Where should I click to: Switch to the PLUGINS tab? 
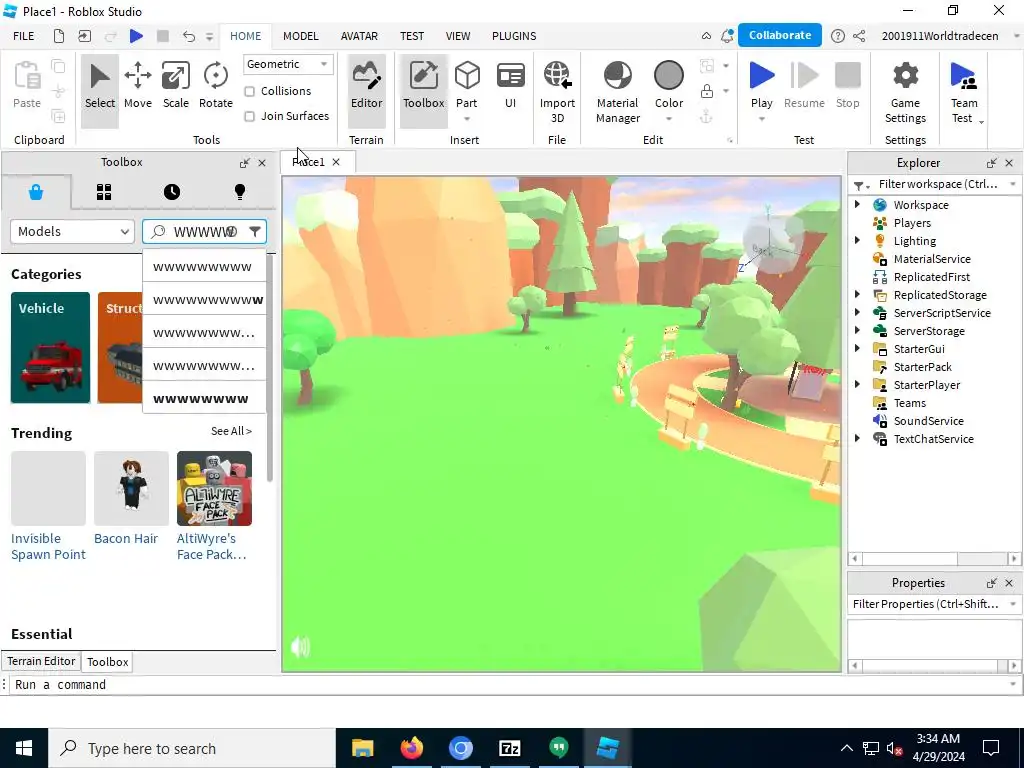(514, 36)
